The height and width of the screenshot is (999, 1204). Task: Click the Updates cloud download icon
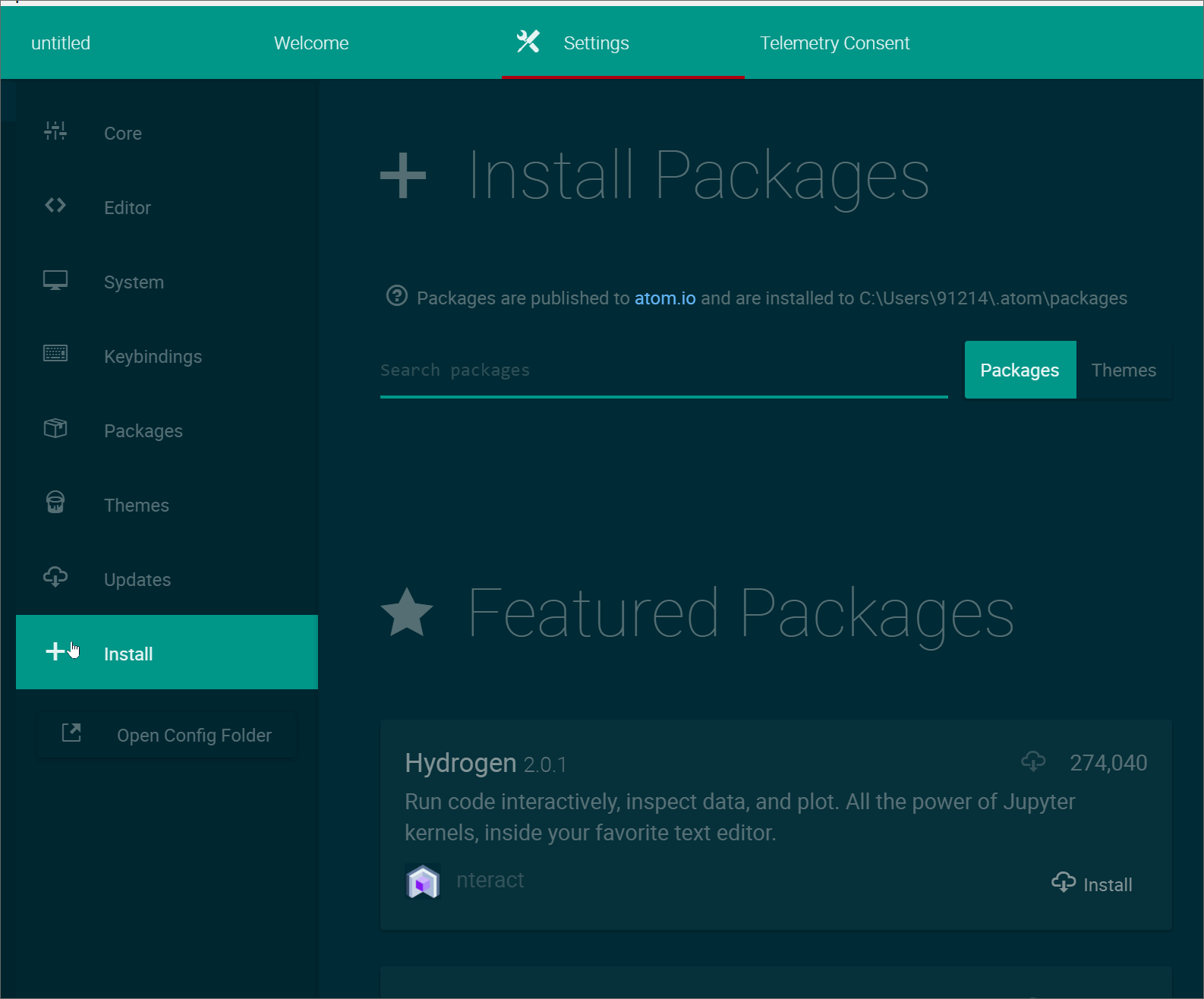(x=55, y=577)
